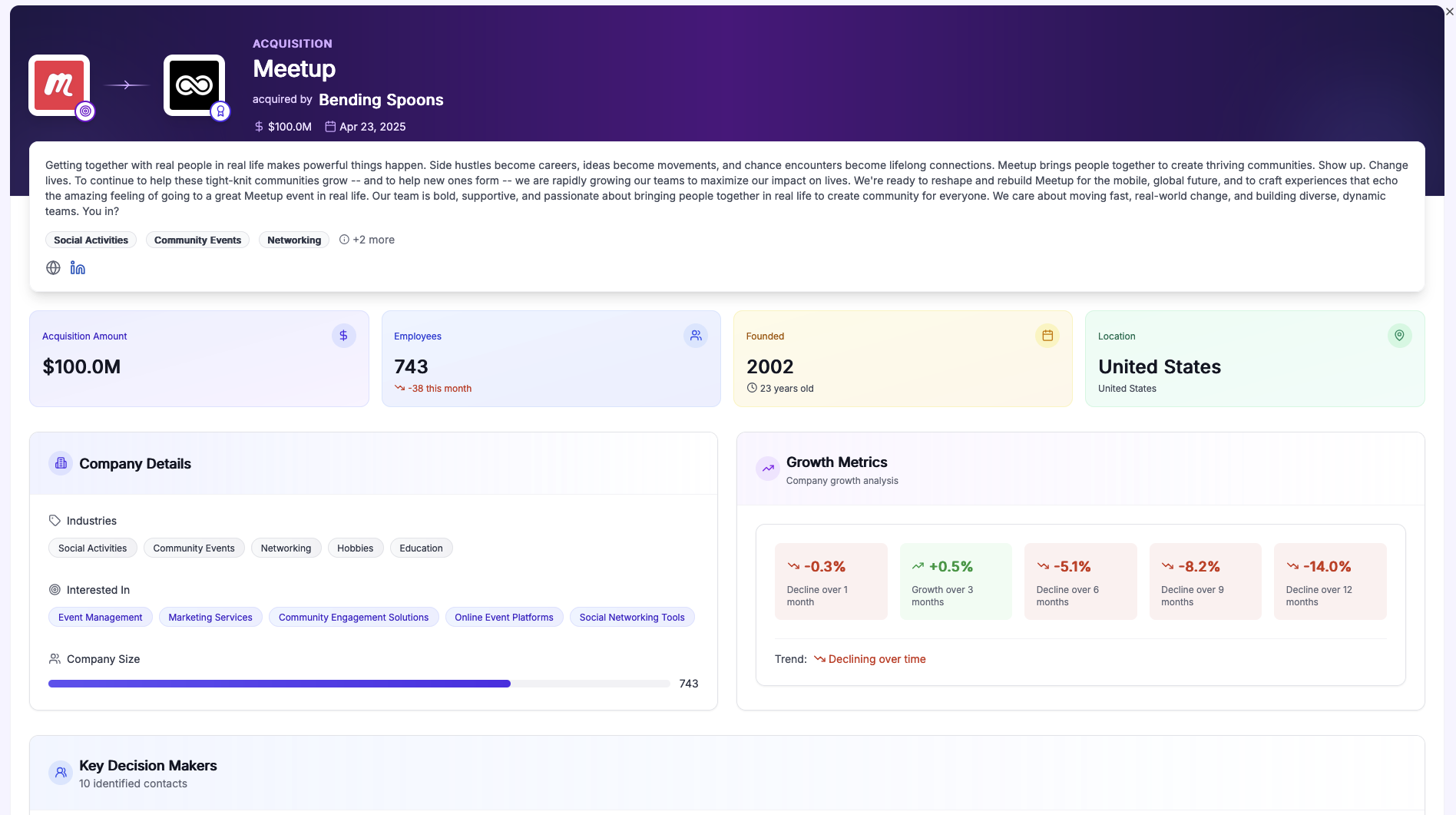Click the dollar icon beside $100.0M header

point(259,127)
